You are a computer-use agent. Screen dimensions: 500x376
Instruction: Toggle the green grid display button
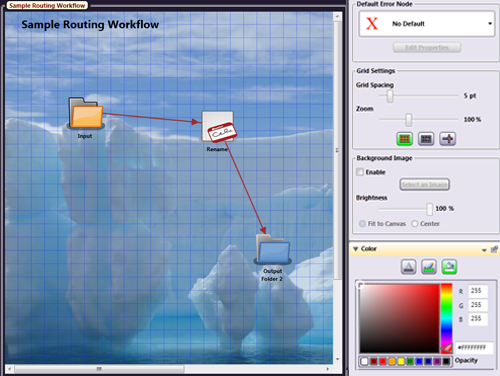405,139
